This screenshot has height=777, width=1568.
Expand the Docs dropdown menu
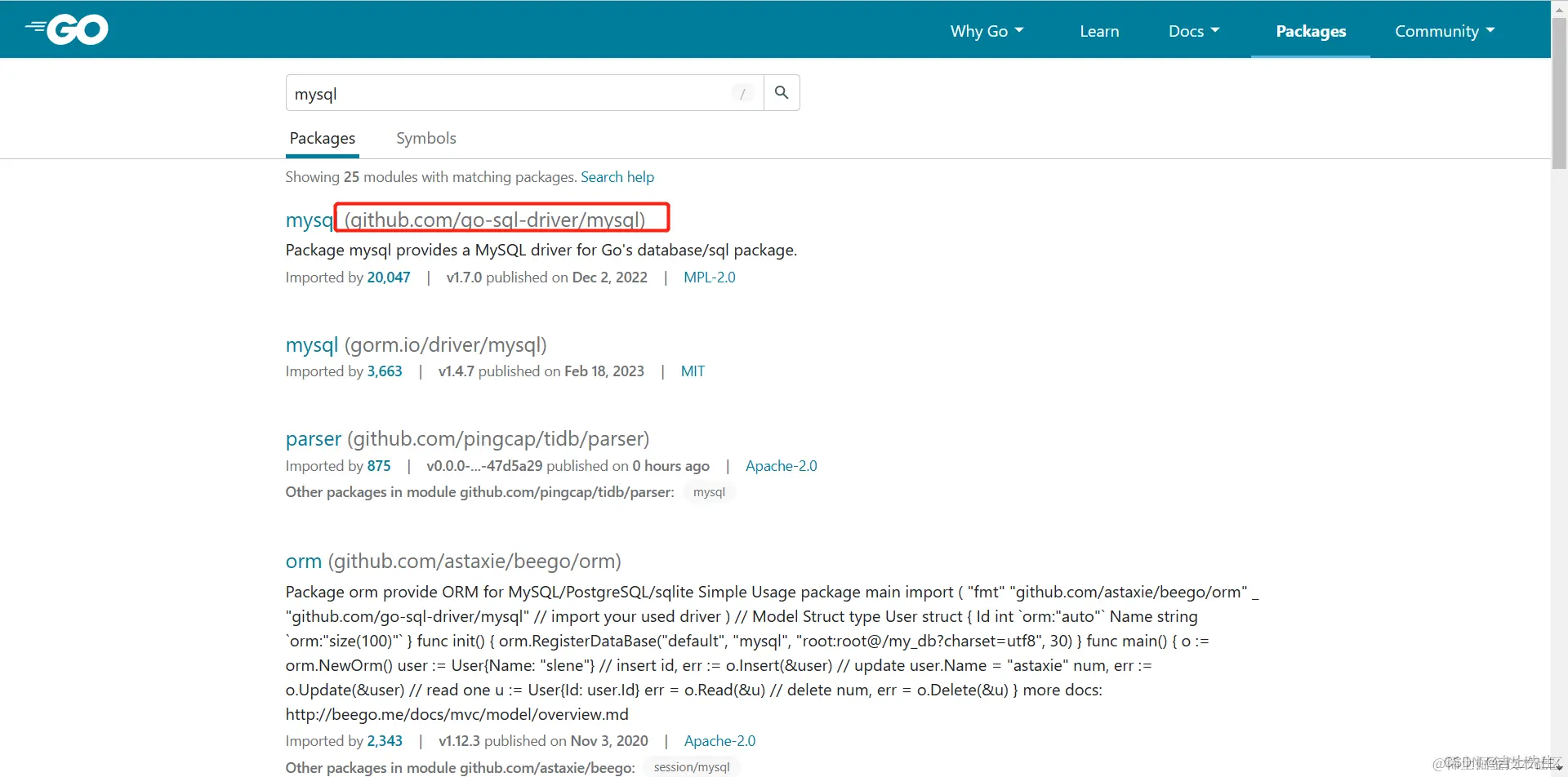click(1194, 31)
